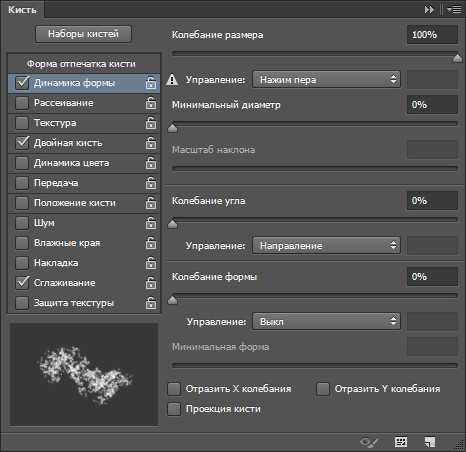The width and height of the screenshot is (466, 452).
Task: Select the Кисть panel tab
Action: (x=22, y=10)
